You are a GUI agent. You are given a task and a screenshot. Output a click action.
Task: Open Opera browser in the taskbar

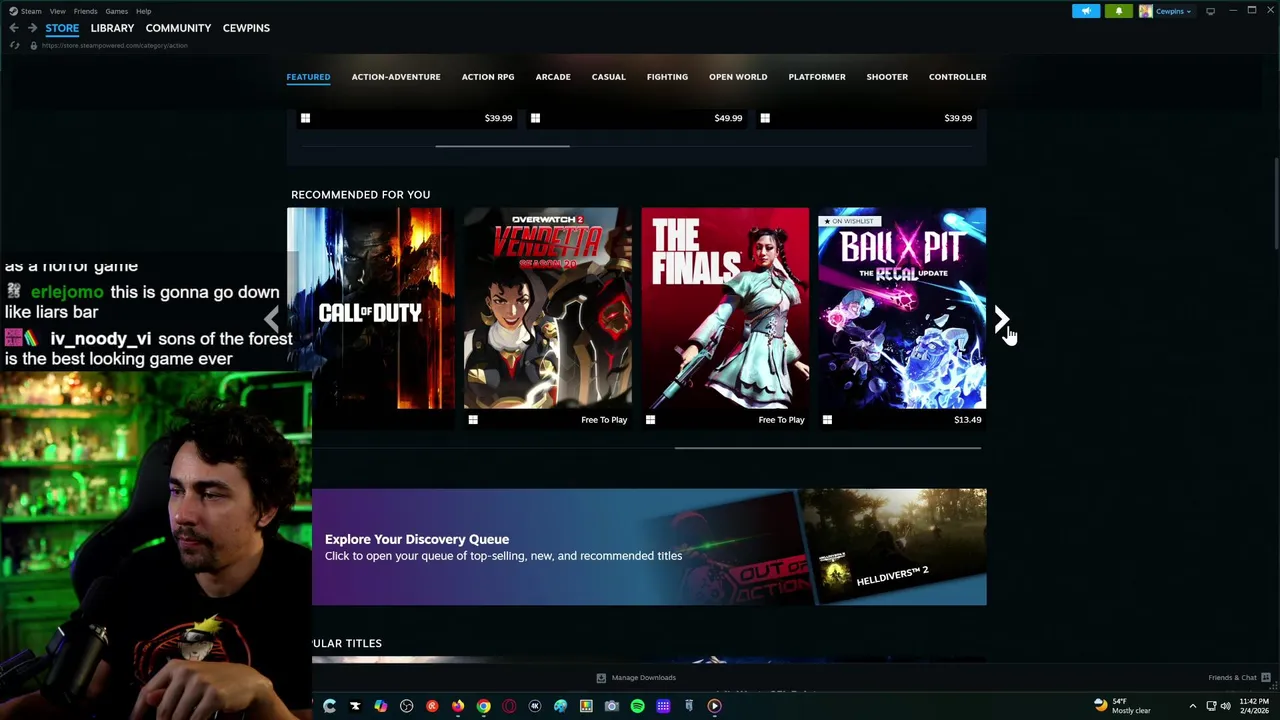(x=509, y=706)
